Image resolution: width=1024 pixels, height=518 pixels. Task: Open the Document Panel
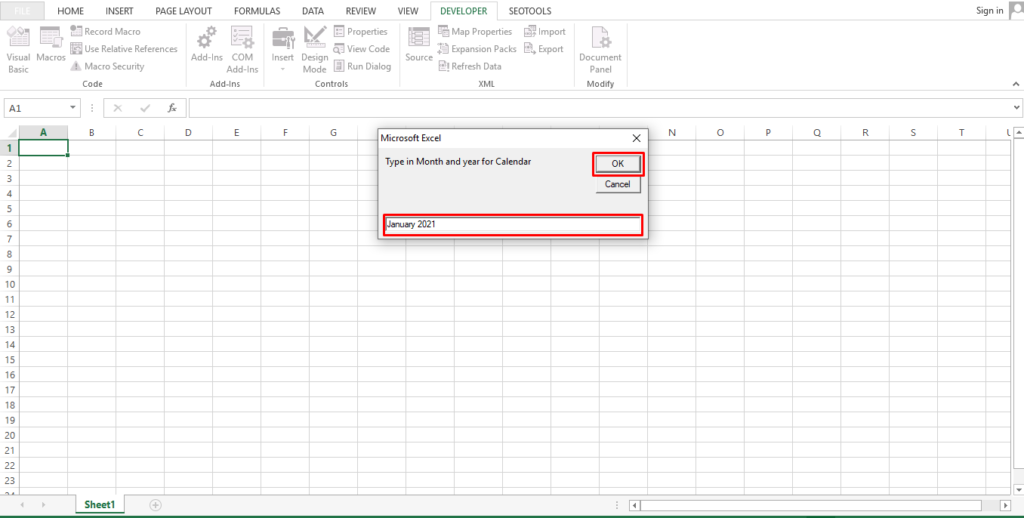pyautogui.click(x=600, y=50)
